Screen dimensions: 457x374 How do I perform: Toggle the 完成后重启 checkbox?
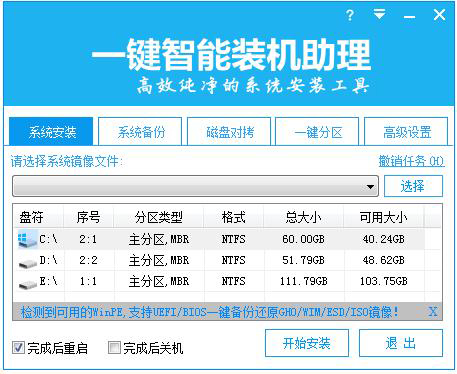[x=18, y=348]
